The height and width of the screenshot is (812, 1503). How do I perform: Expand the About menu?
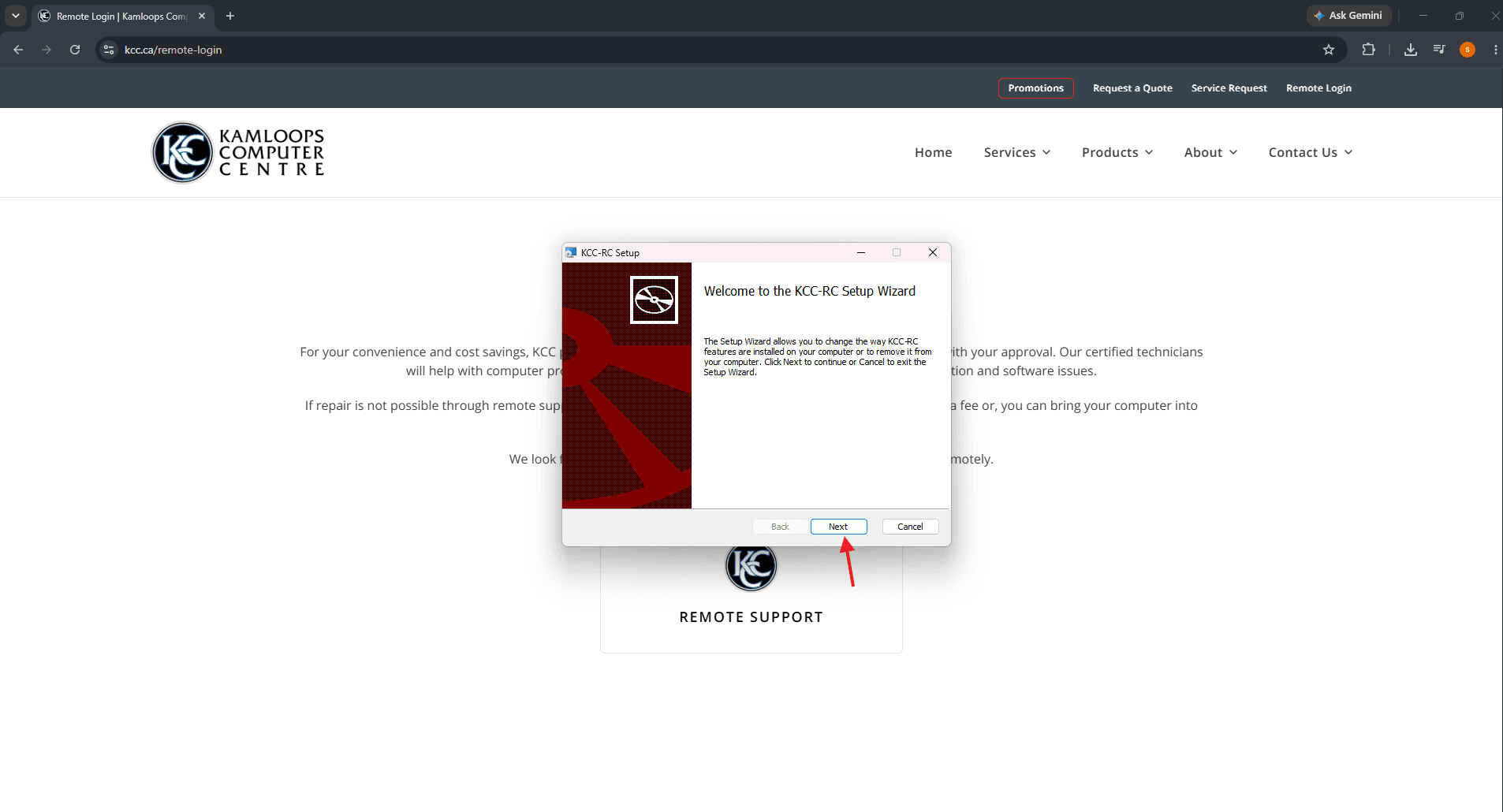(x=1210, y=152)
